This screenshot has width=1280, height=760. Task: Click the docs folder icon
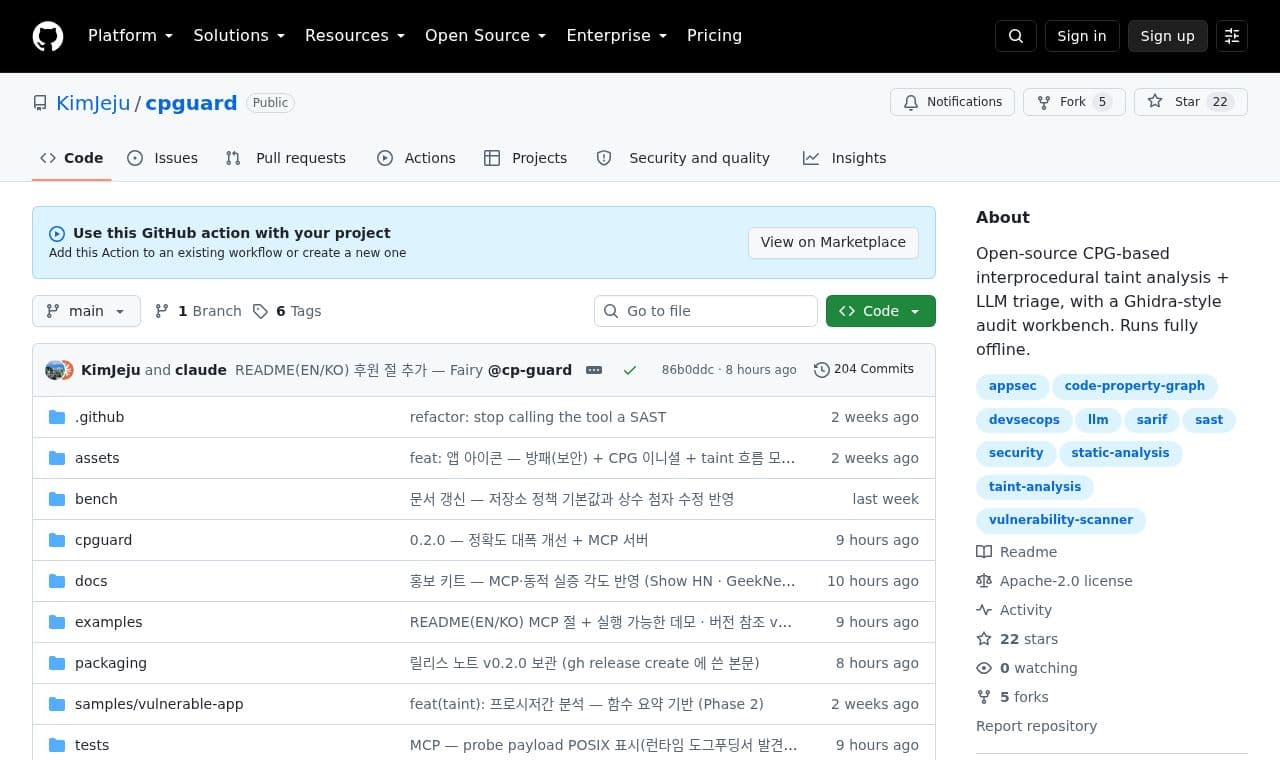point(57,581)
